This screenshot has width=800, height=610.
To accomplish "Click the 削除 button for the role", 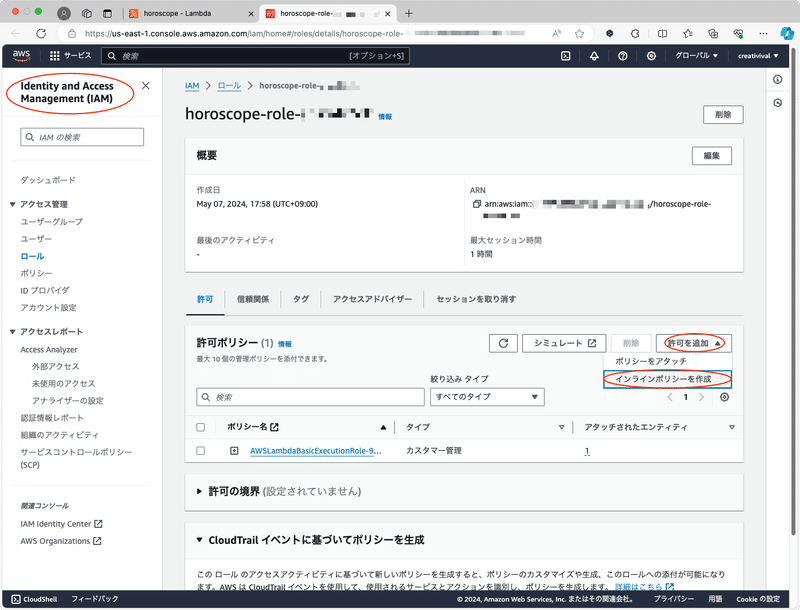I will click(723, 115).
